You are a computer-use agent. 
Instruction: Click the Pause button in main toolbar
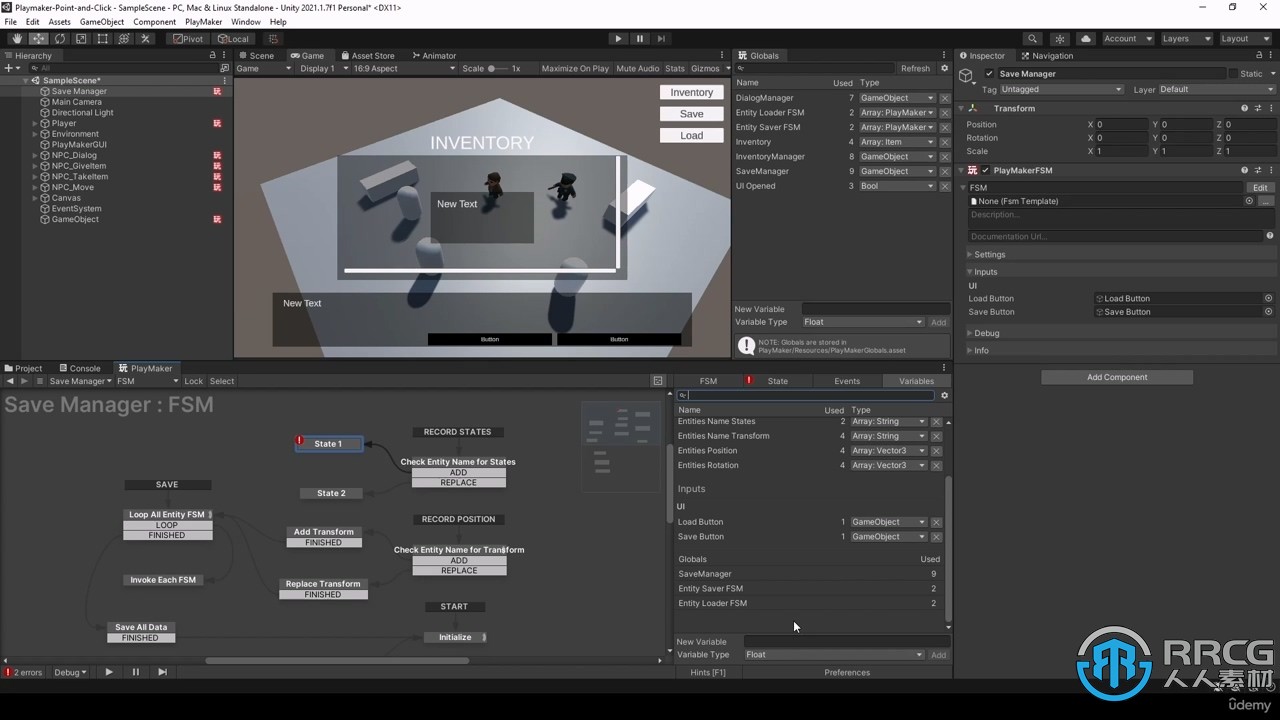(640, 39)
